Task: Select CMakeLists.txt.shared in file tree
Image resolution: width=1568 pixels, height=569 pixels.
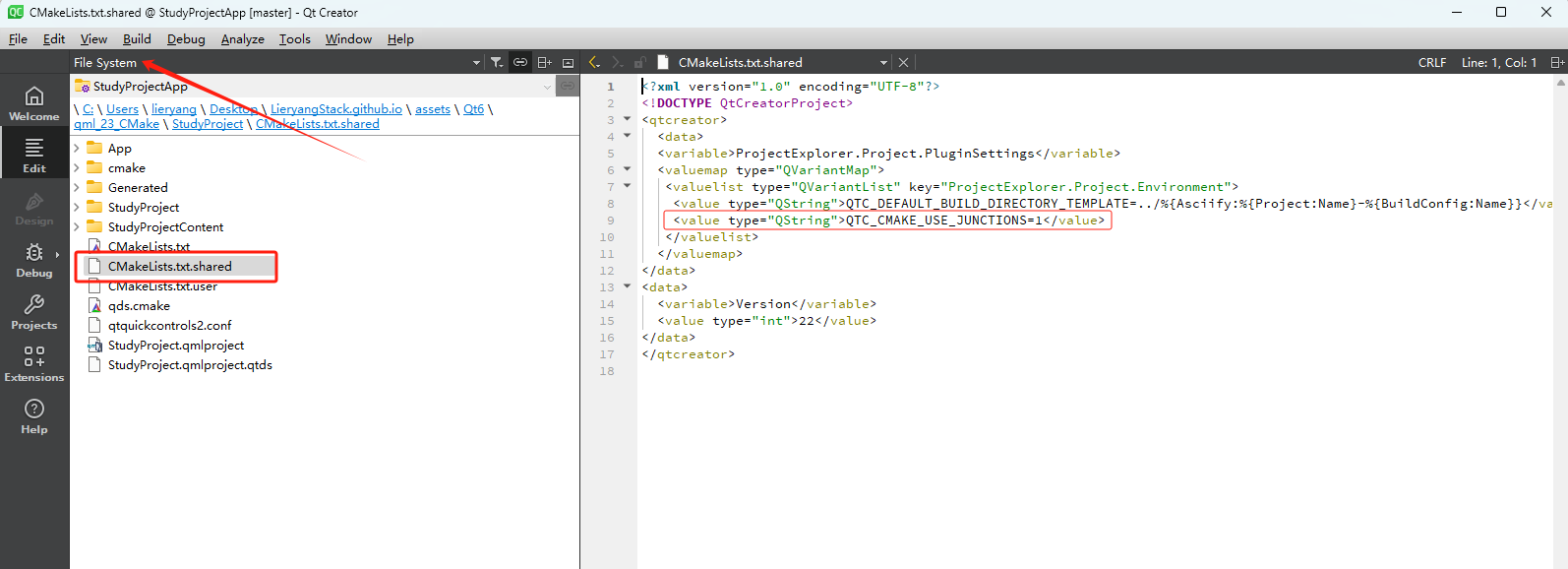Action: click(169, 267)
